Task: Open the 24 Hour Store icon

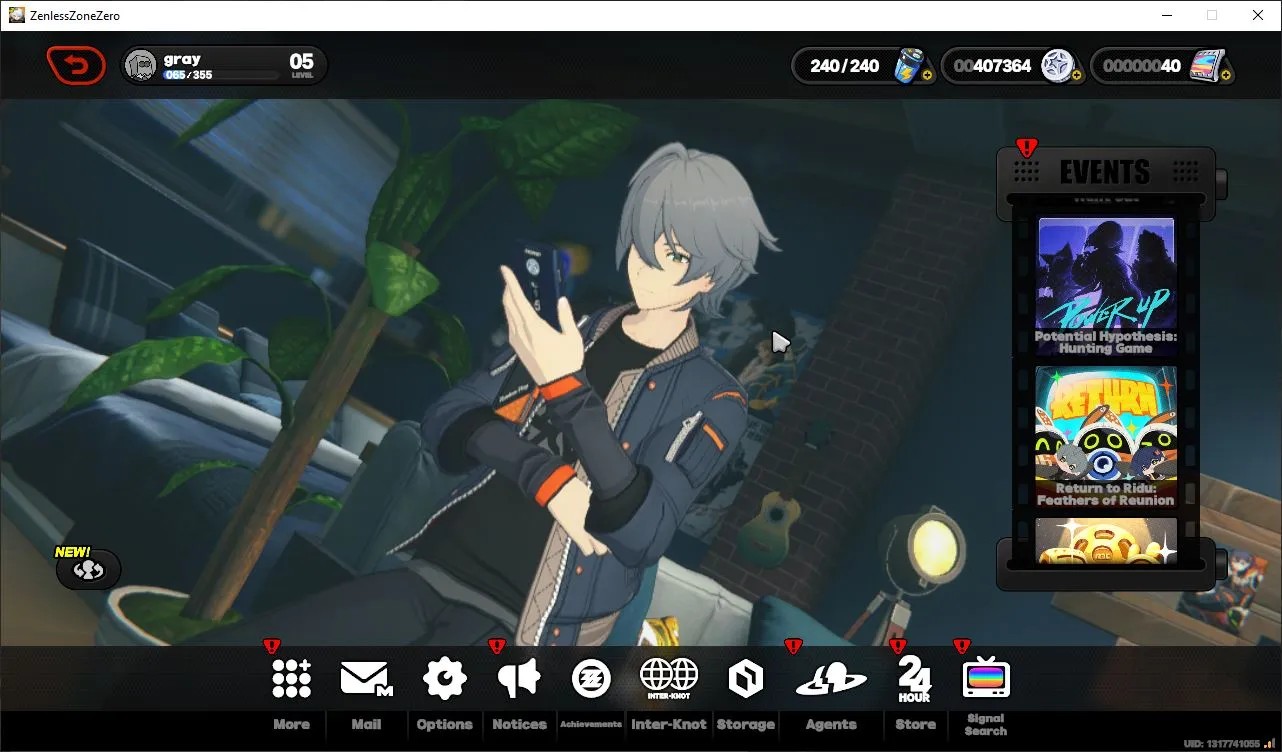Action: pos(915,679)
